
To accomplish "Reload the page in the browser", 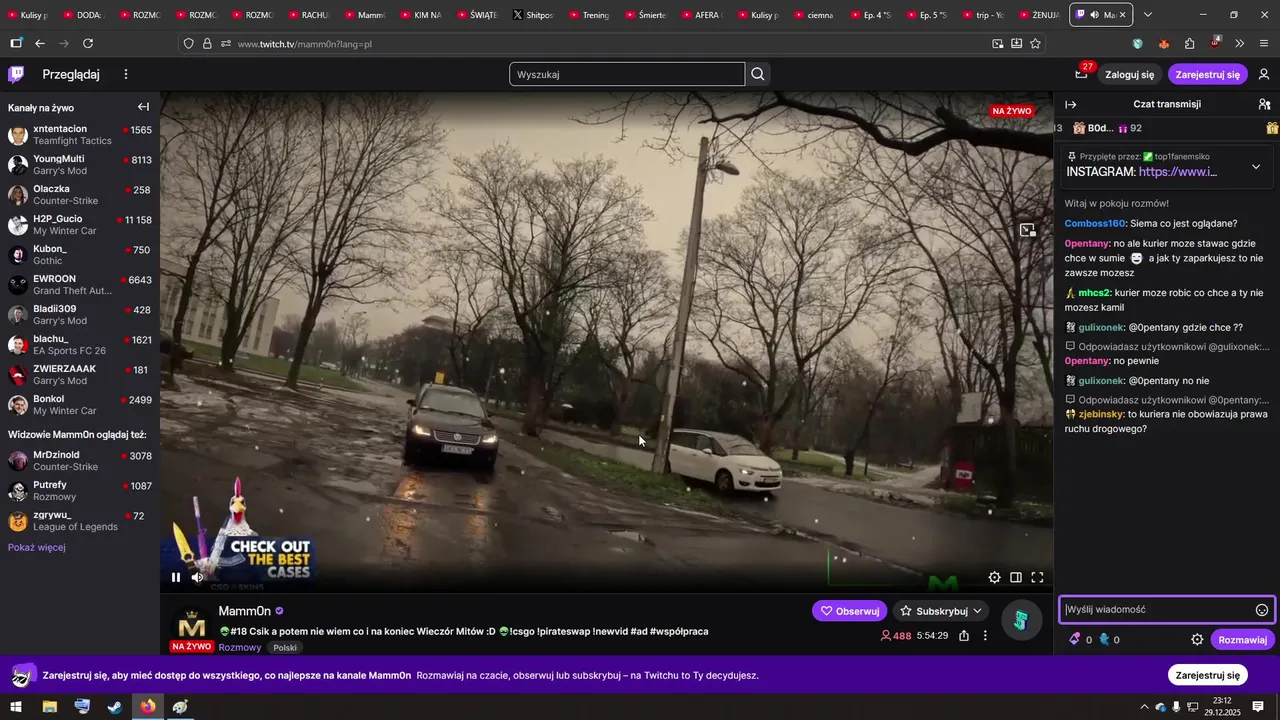I will point(88,43).
